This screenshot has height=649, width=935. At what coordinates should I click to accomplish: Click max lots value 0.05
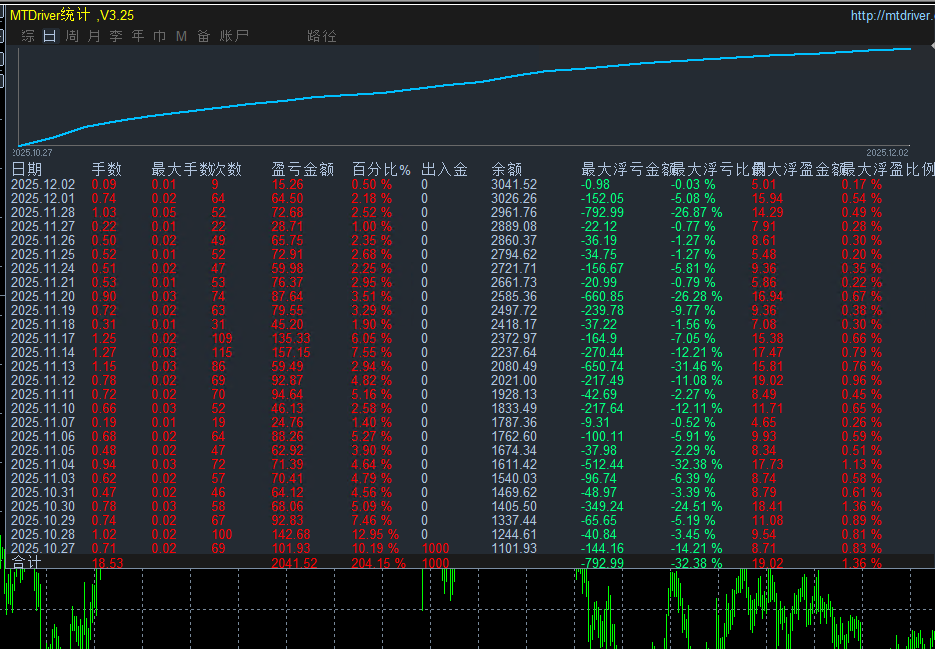pyautogui.click(x=164, y=212)
